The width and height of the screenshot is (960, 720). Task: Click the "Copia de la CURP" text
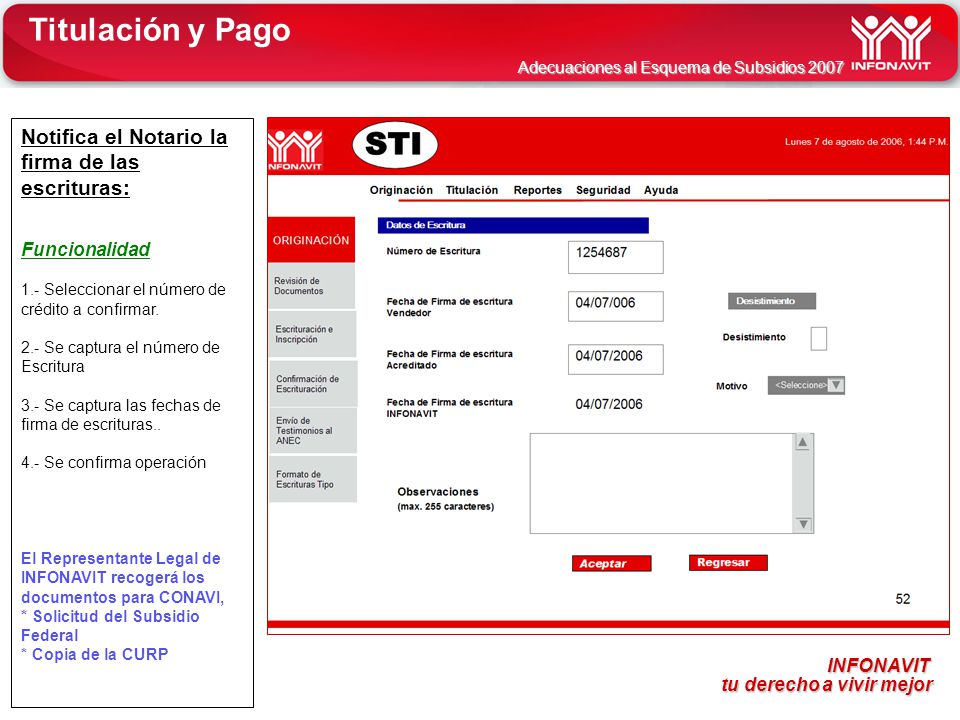(100, 654)
